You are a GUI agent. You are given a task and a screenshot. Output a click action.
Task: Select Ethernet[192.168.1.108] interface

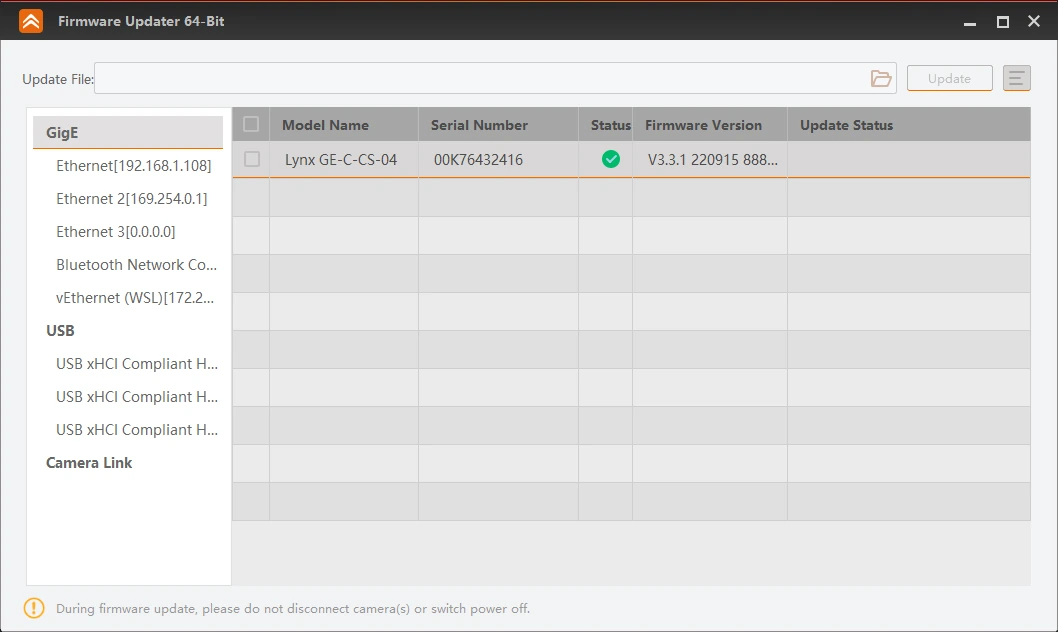[x=134, y=165]
